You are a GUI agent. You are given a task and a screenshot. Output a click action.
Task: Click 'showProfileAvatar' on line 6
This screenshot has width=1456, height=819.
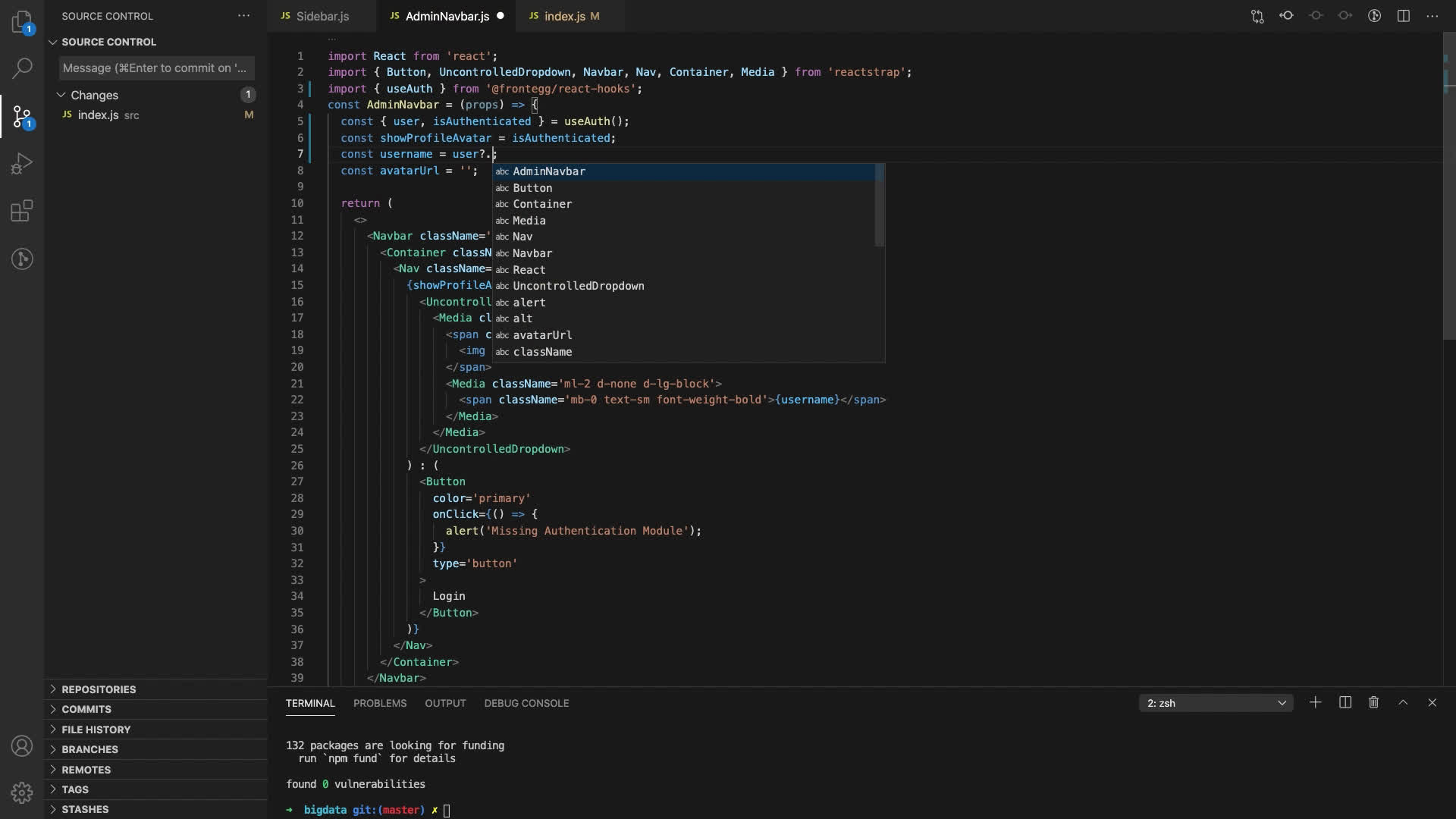pyautogui.click(x=436, y=138)
